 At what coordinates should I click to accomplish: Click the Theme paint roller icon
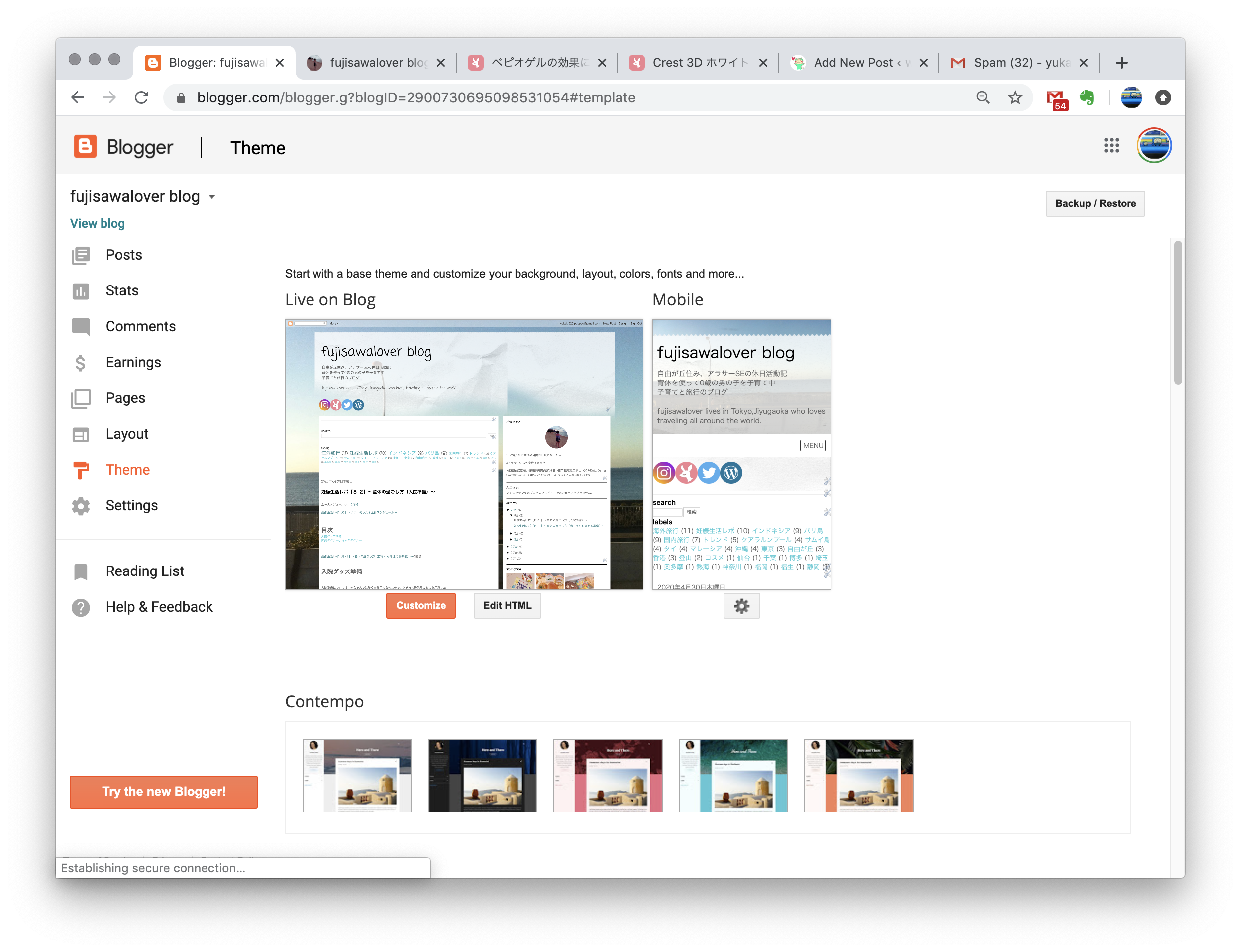click(81, 470)
